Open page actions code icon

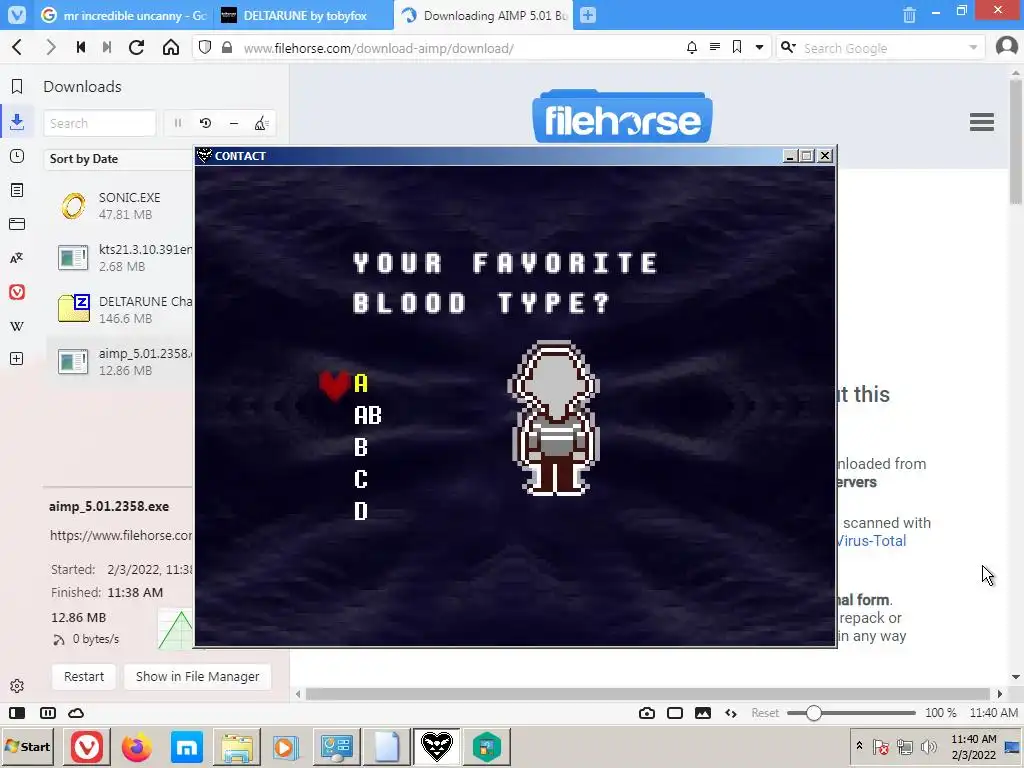coord(731,712)
